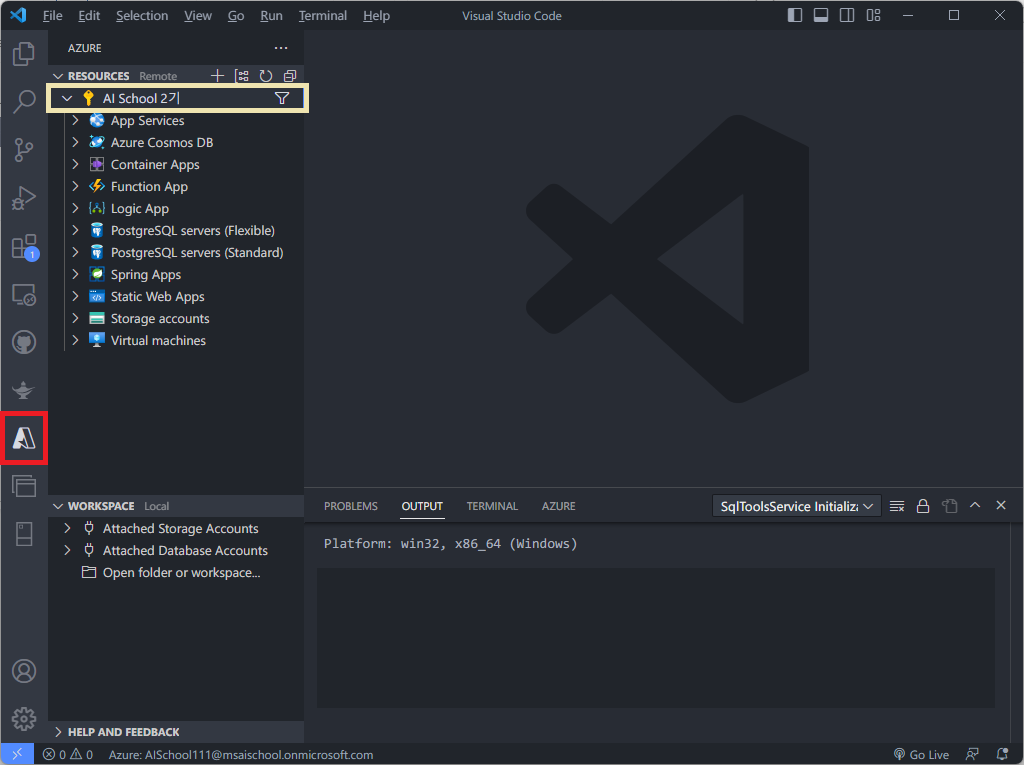
Task: Open the customize layout icon
Action: (873, 15)
